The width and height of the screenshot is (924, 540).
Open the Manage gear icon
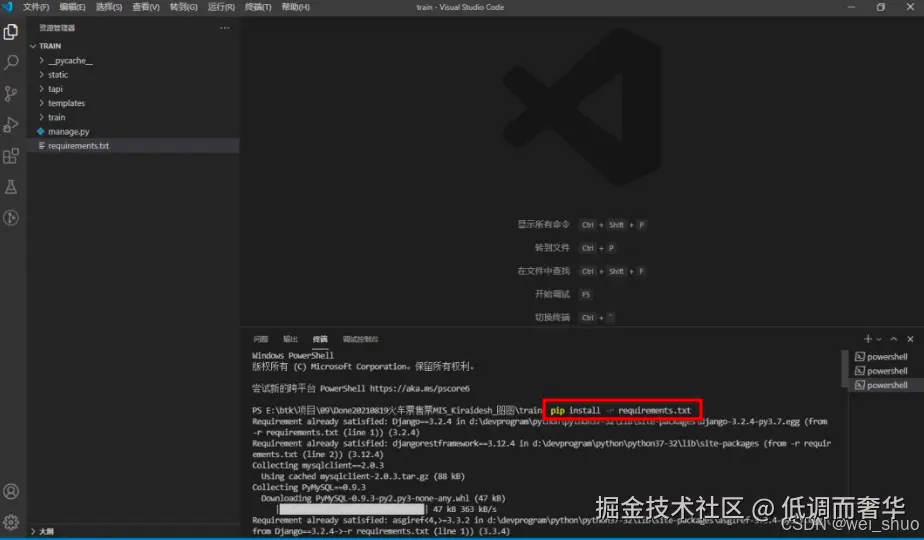click(x=11, y=522)
